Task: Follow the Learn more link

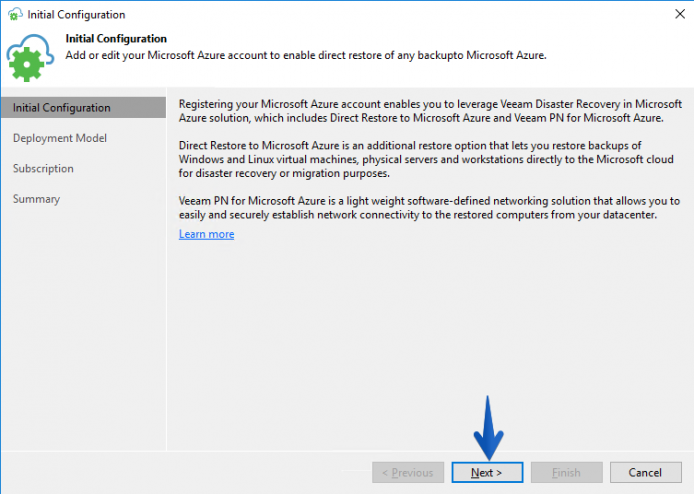Action: coord(206,234)
